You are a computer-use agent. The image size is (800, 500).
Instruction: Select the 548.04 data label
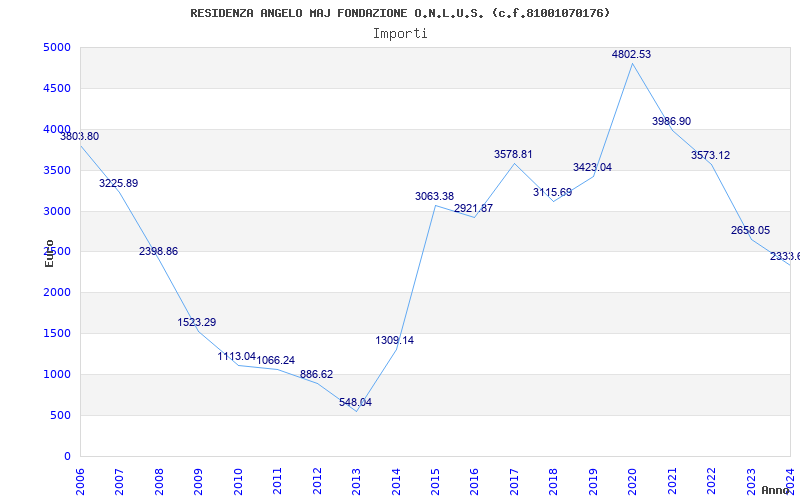point(355,403)
